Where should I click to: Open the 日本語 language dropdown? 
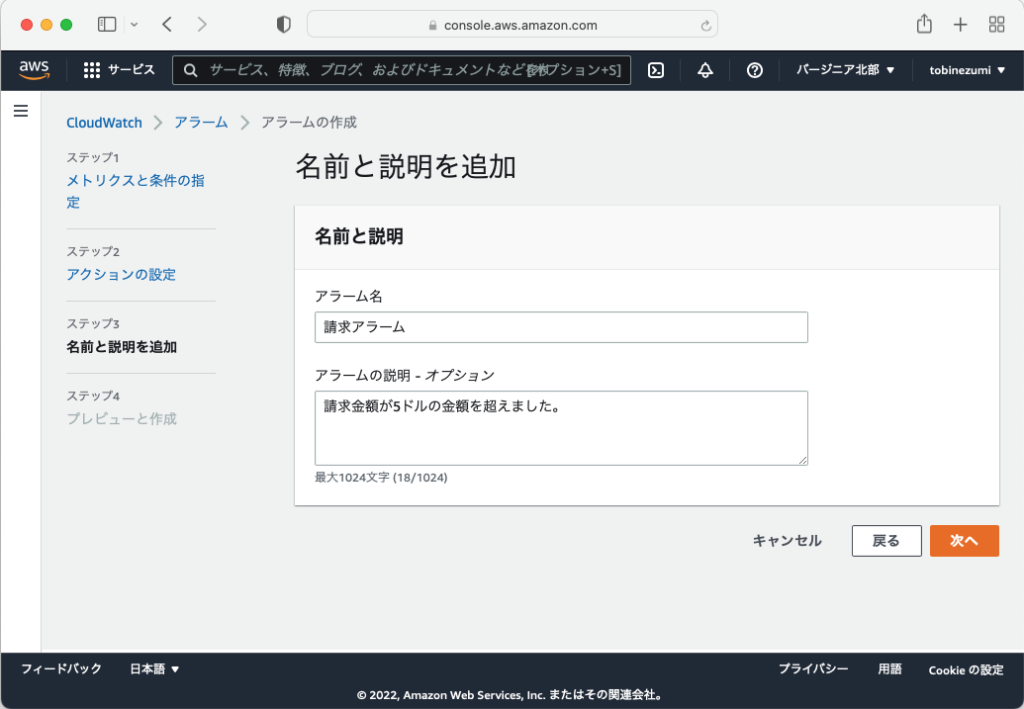click(154, 669)
